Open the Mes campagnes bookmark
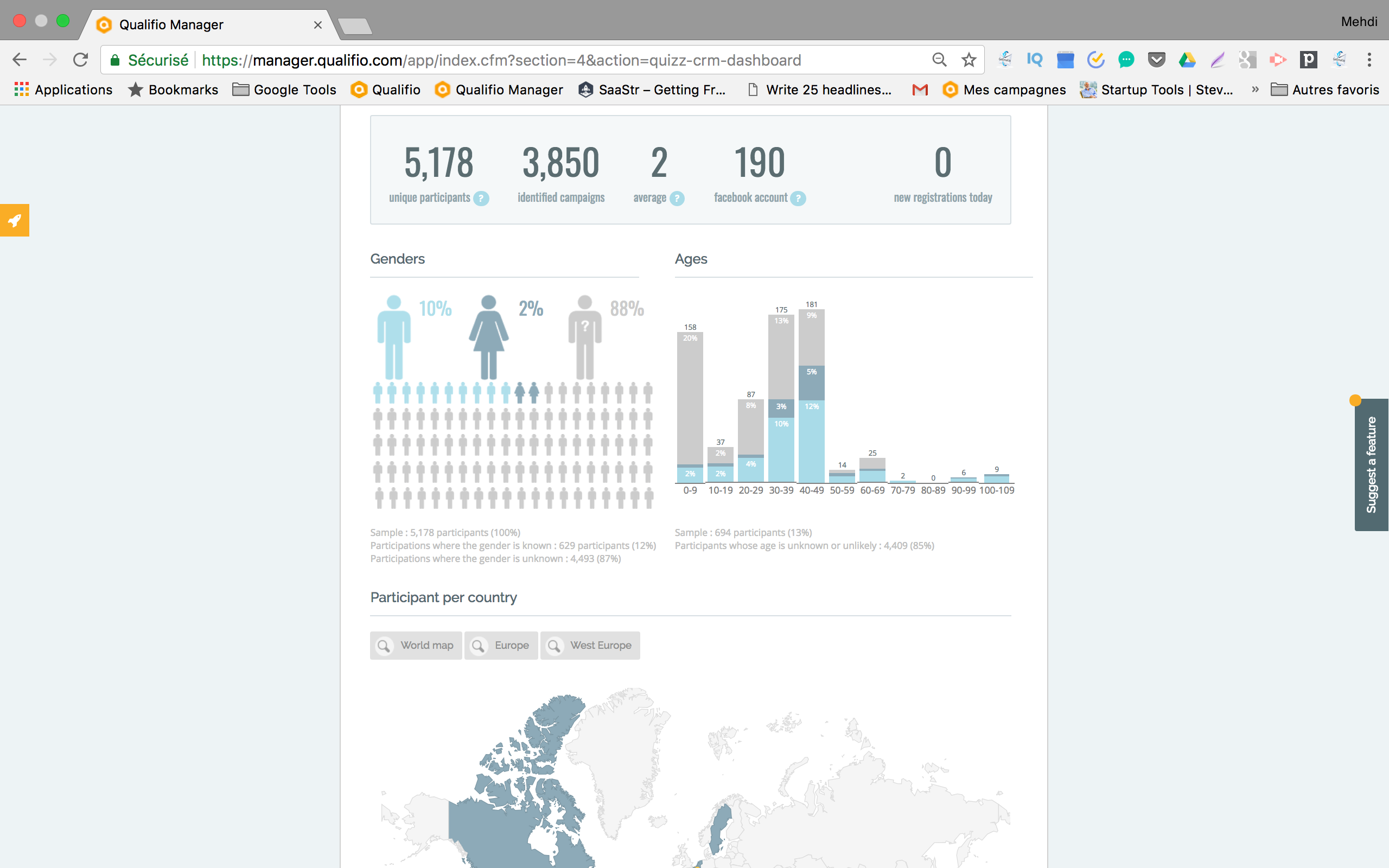This screenshot has height=868, width=1389. (1004, 90)
